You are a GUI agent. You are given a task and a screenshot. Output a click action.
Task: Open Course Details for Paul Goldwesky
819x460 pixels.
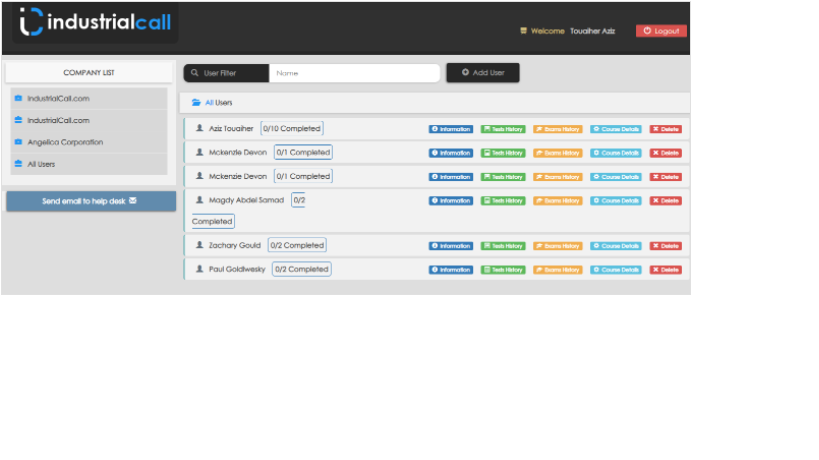(x=616, y=270)
